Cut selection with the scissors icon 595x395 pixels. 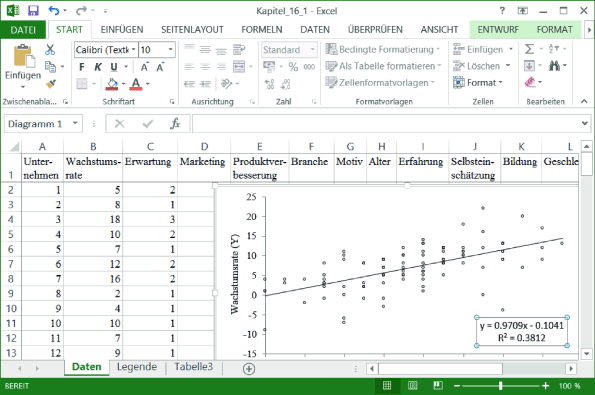click(x=50, y=50)
